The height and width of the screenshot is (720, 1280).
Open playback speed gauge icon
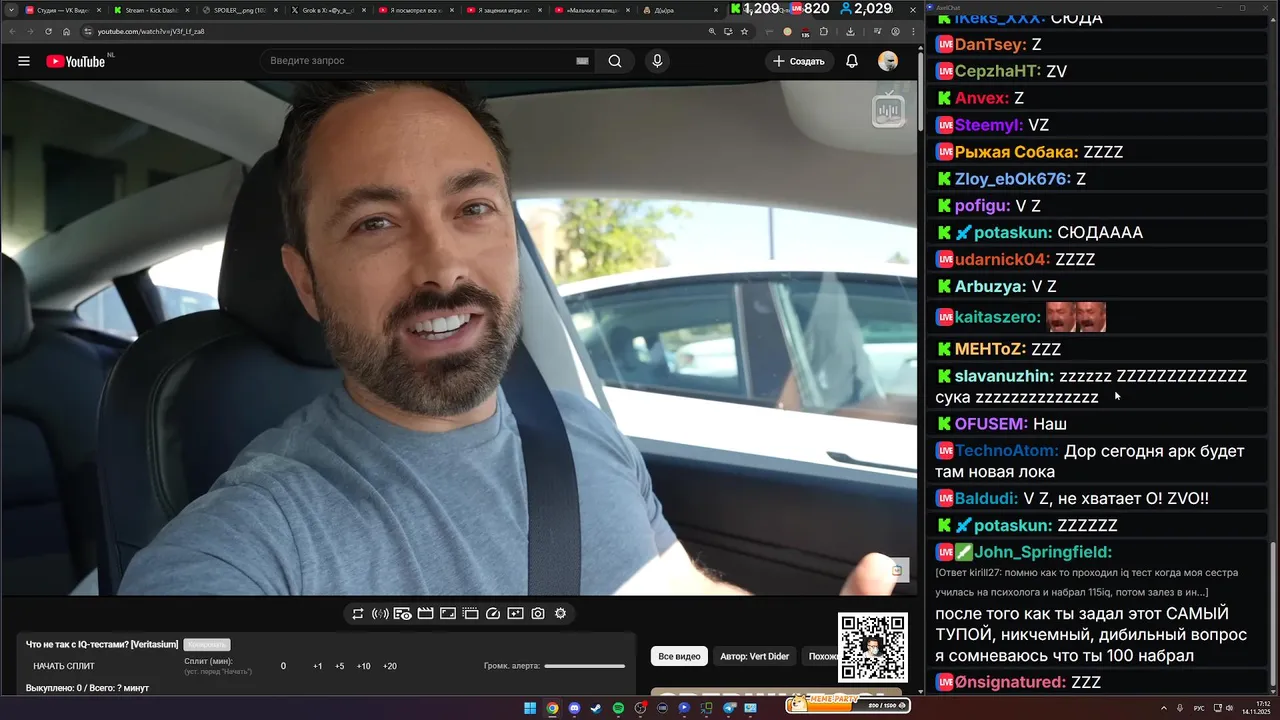click(x=493, y=613)
